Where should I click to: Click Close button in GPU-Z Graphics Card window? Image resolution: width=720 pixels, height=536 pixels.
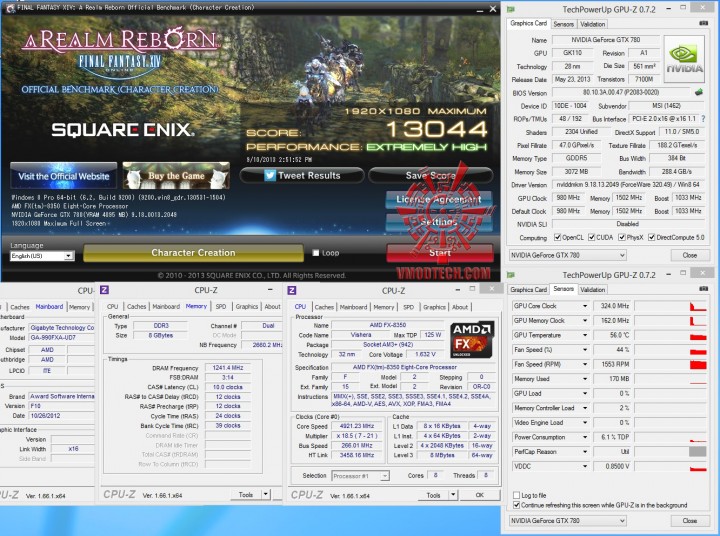(x=689, y=255)
